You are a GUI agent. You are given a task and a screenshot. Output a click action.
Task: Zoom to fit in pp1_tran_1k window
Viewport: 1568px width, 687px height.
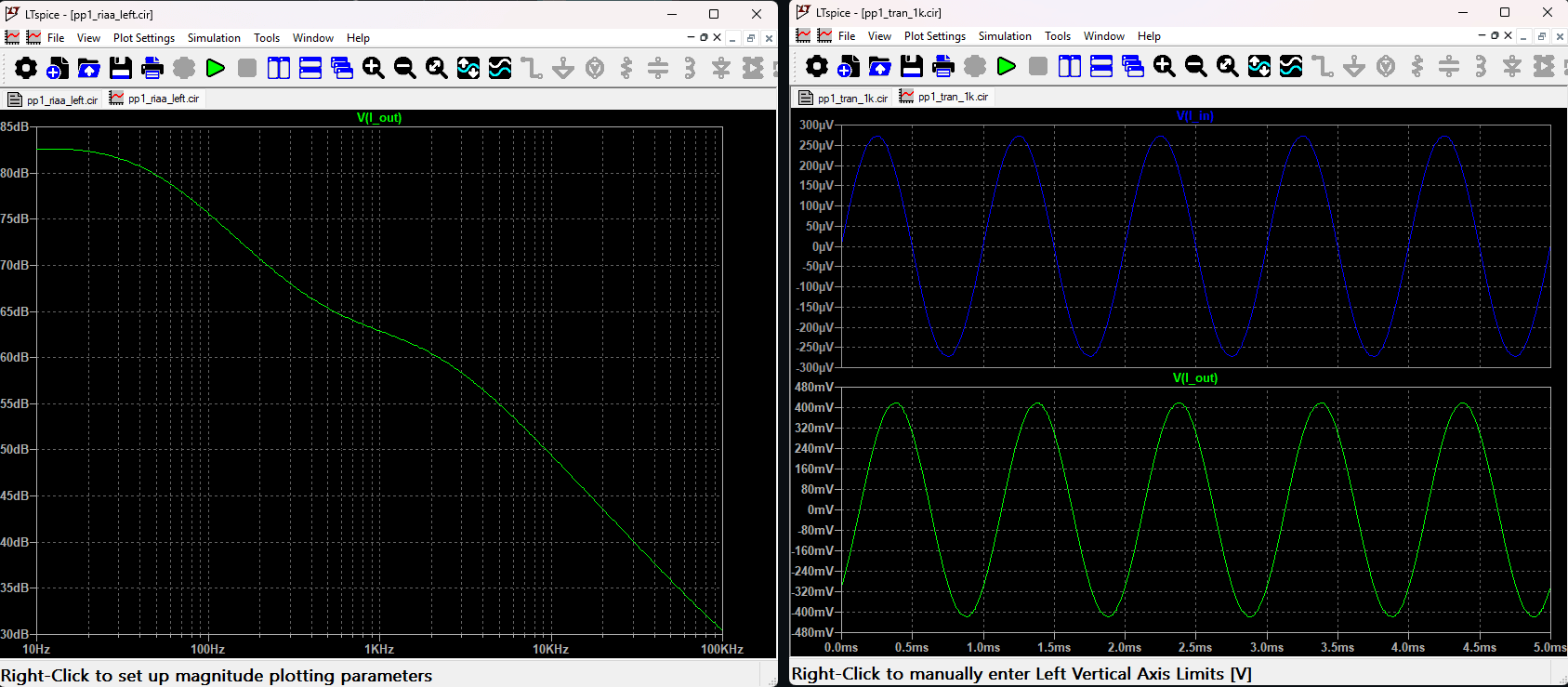[1228, 66]
